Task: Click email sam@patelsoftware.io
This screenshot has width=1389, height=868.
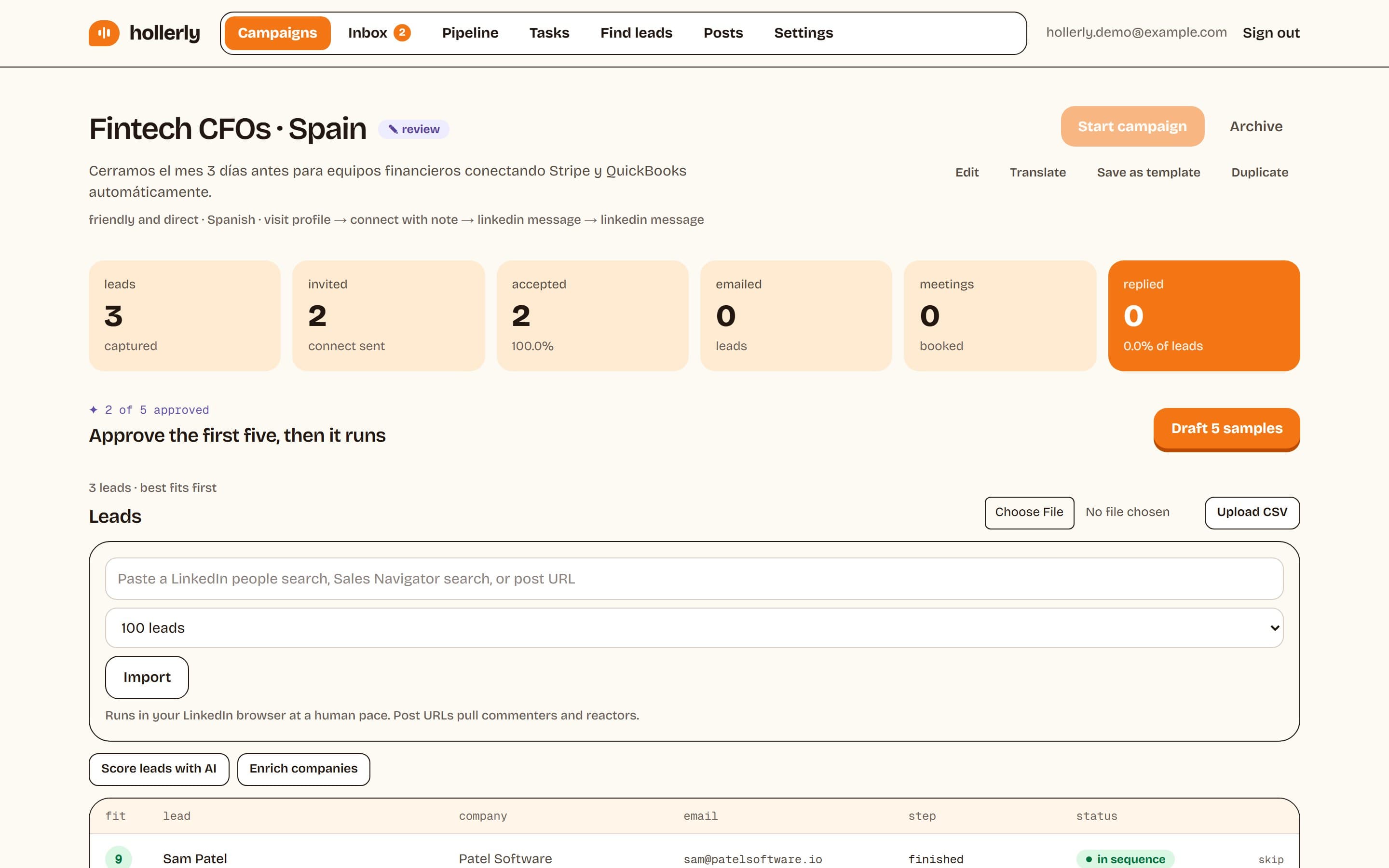Action: pos(752,859)
